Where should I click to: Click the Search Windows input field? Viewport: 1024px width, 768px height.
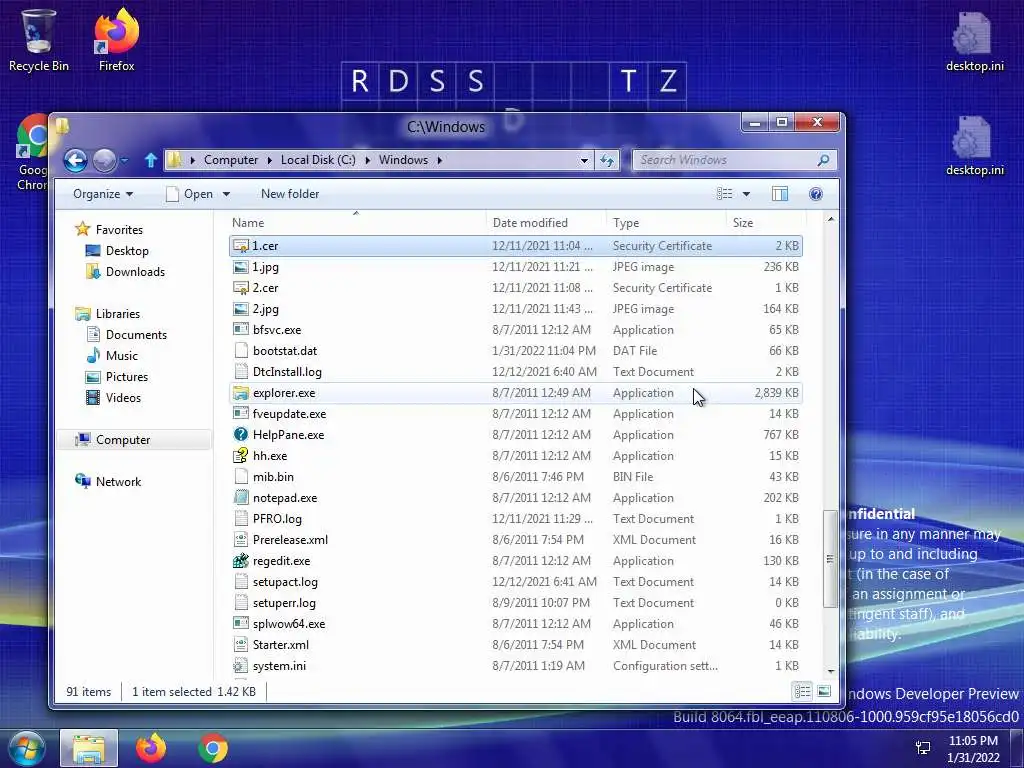pos(725,160)
